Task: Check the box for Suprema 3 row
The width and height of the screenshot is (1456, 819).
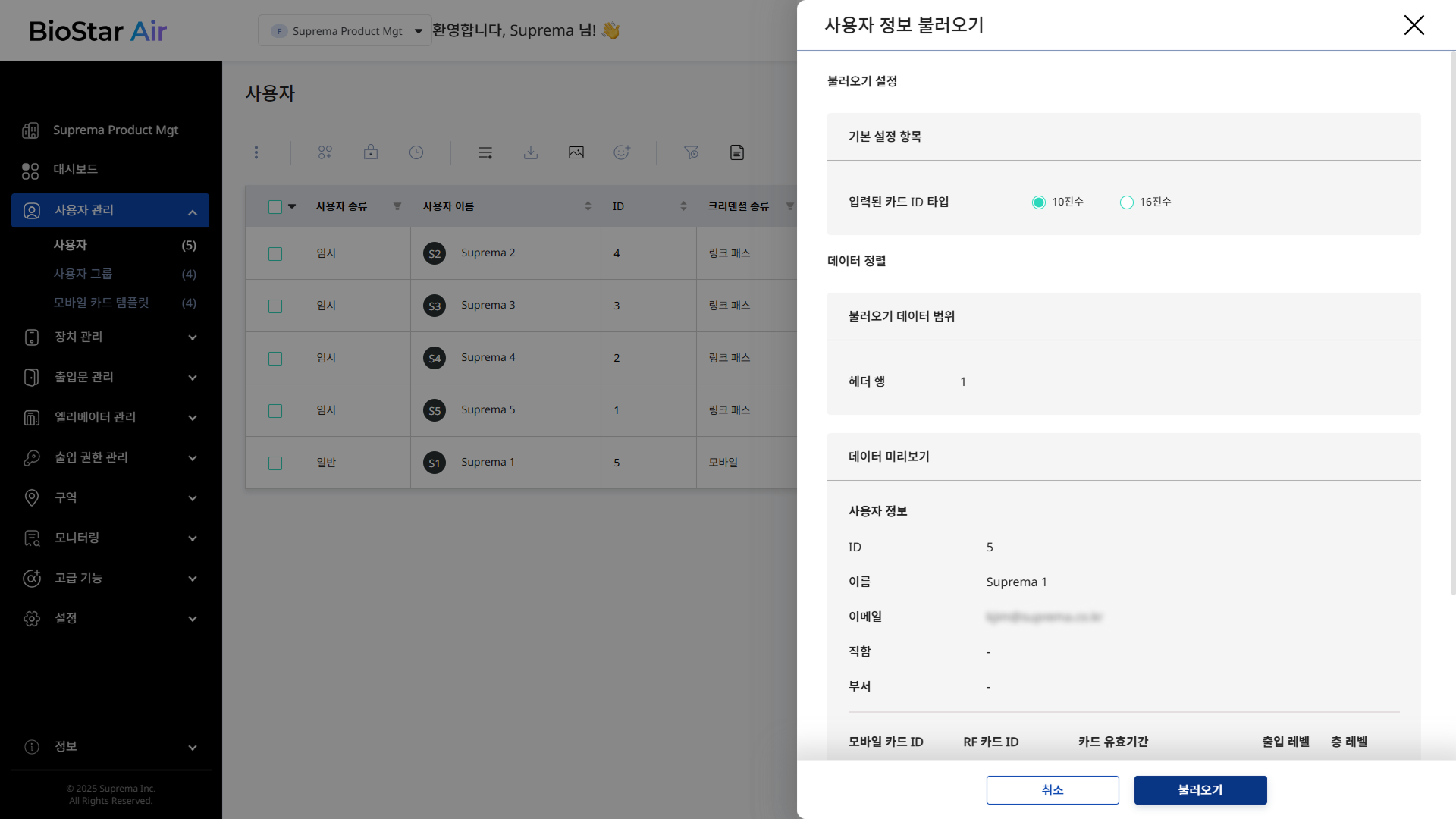Action: (x=275, y=306)
